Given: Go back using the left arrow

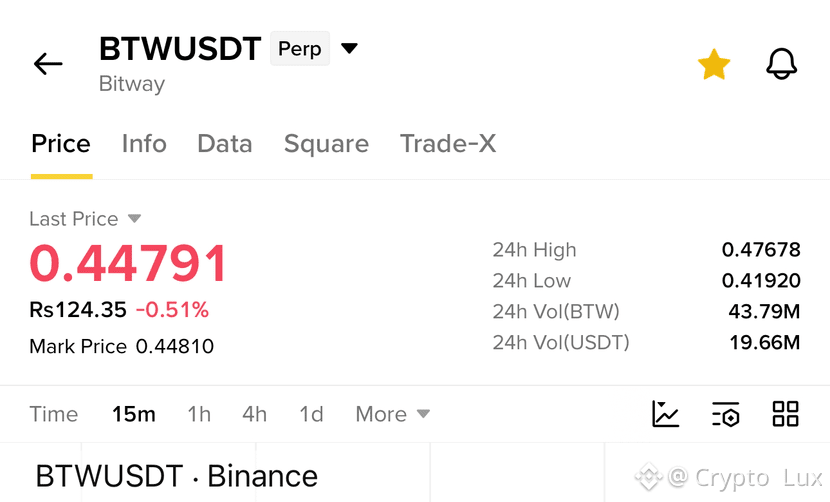Looking at the screenshot, I should pos(48,64).
